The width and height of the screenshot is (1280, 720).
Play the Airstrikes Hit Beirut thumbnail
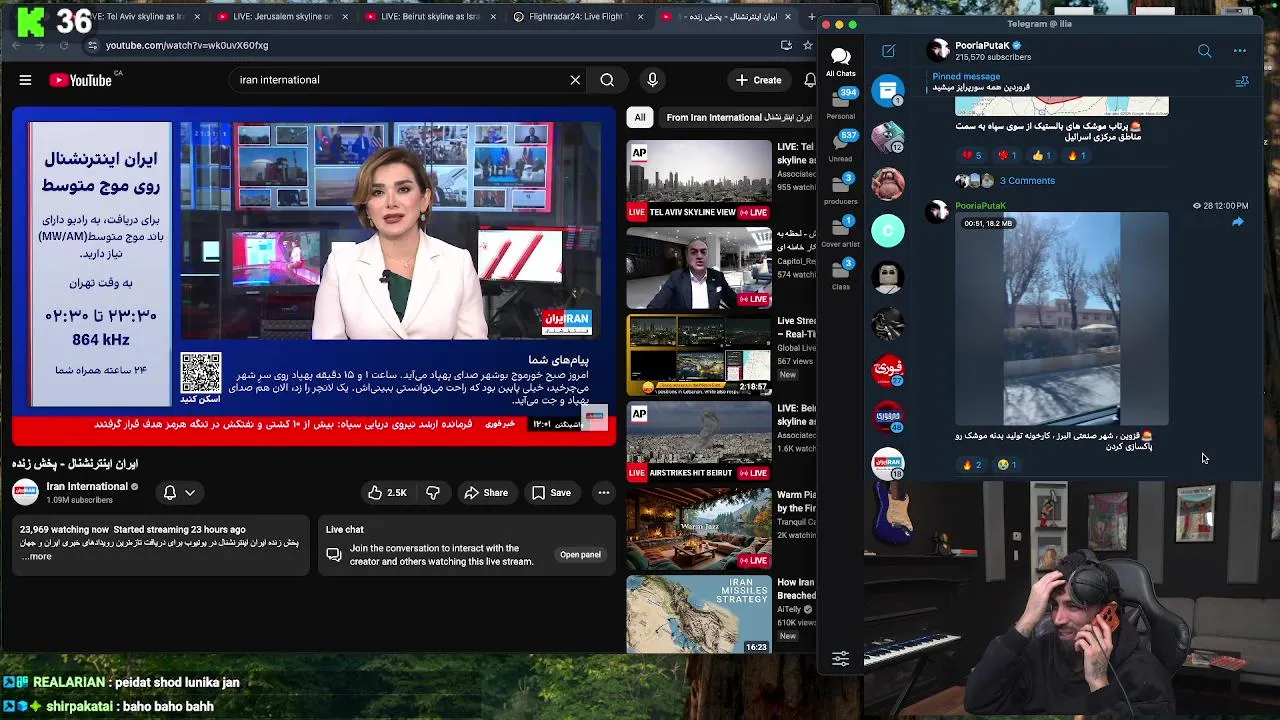click(x=699, y=441)
